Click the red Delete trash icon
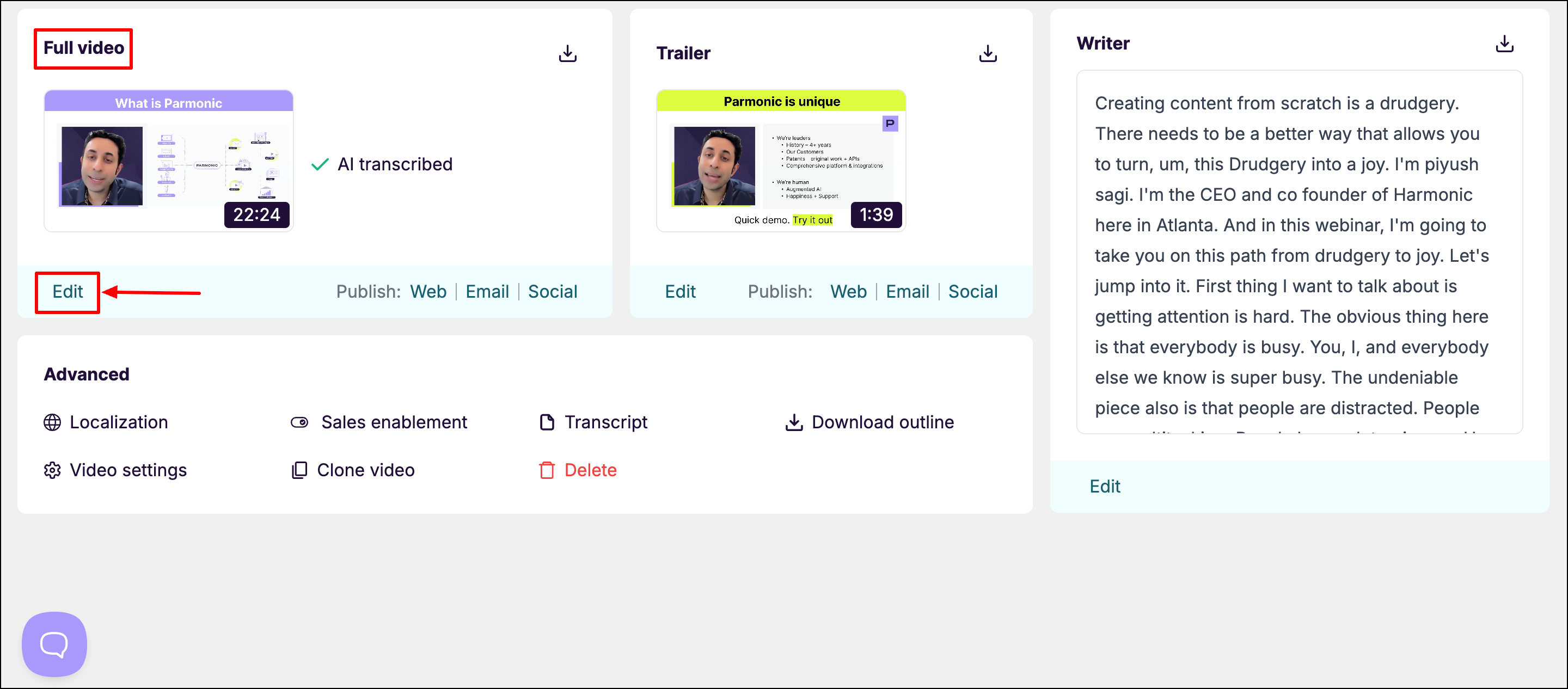The height and width of the screenshot is (689, 1568). [x=547, y=470]
